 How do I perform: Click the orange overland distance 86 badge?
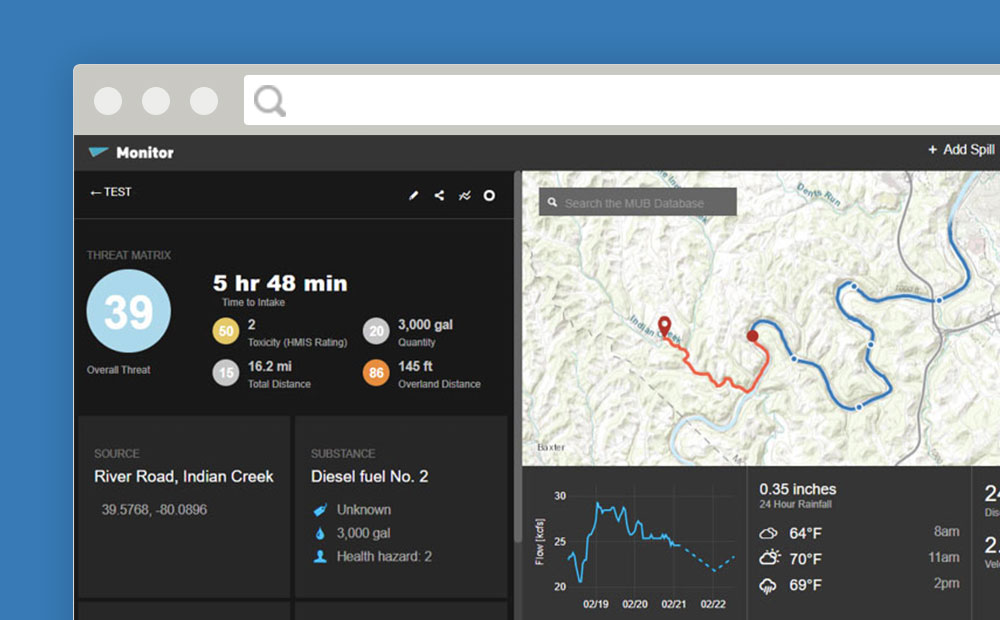pos(376,373)
